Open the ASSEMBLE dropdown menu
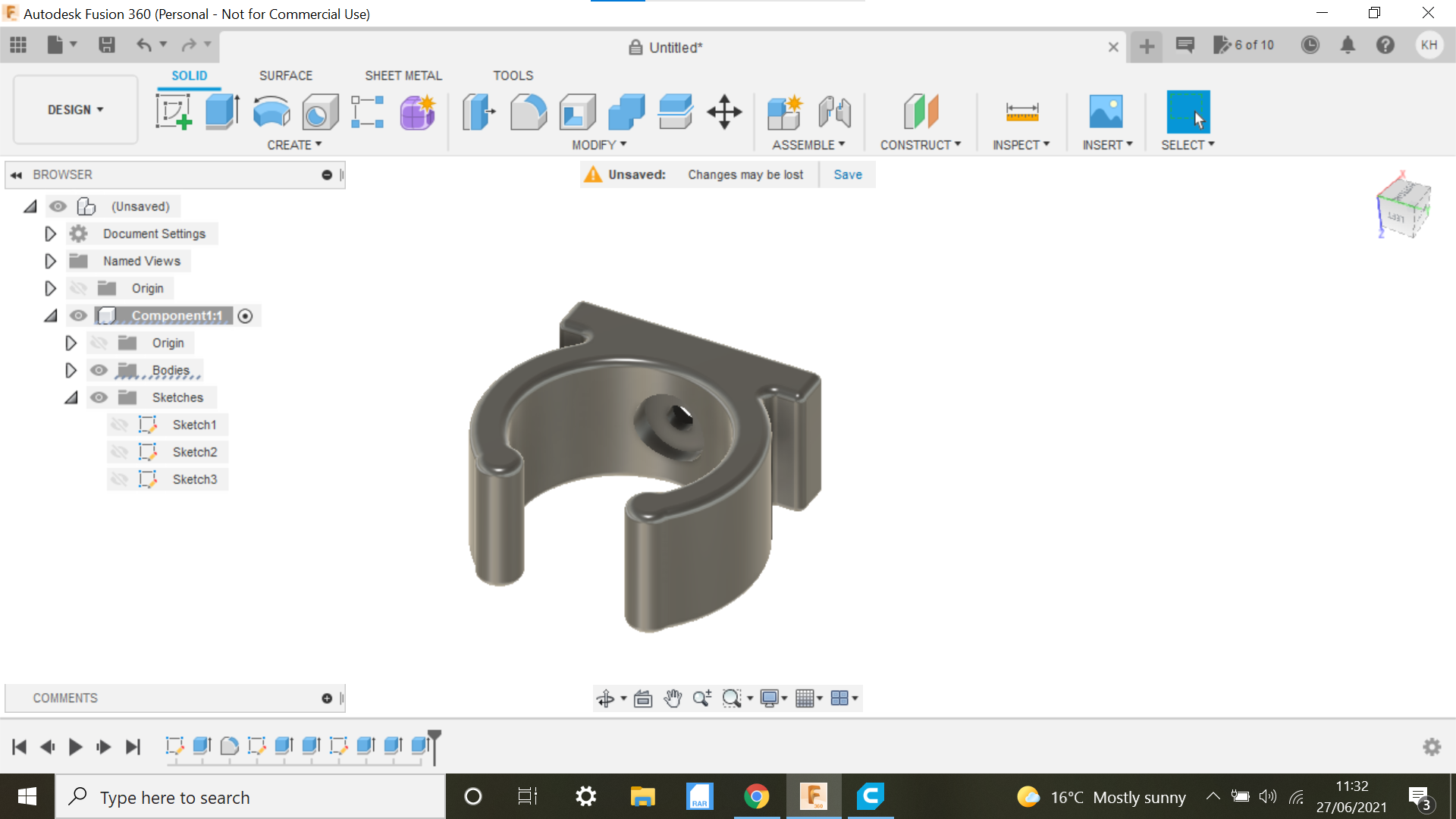Viewport: 1456px width, 819px height. pos(808,145)
